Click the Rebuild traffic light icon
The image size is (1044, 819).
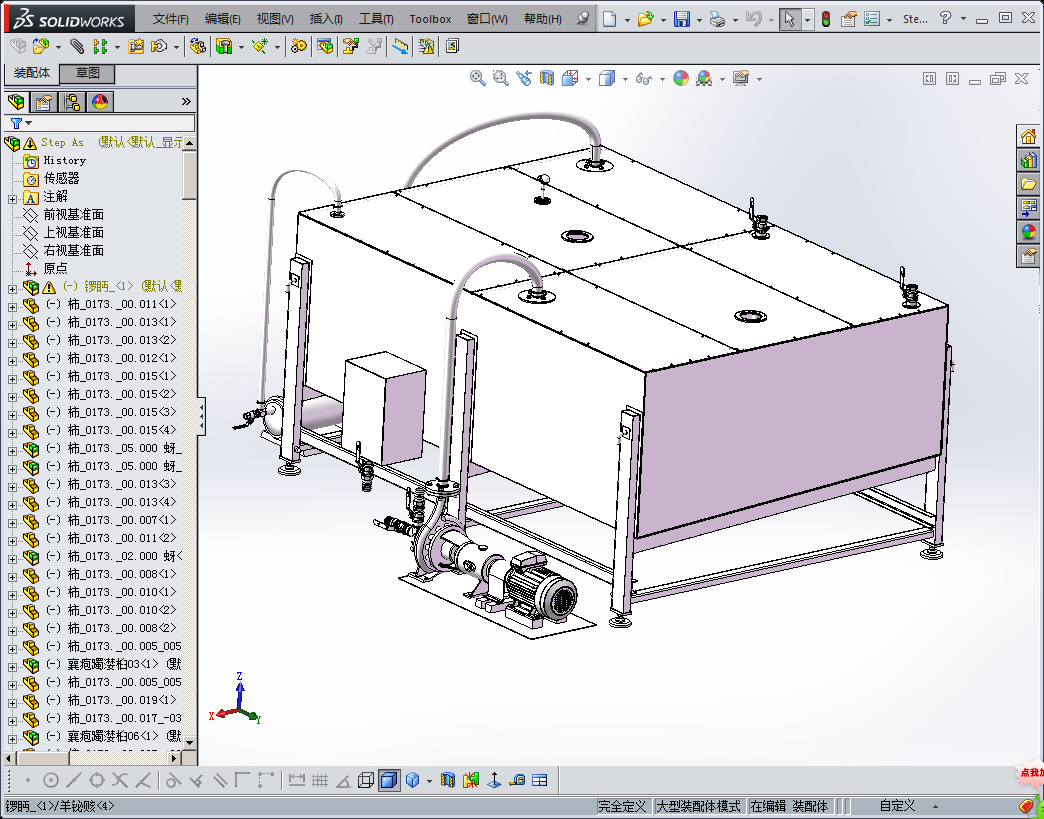pos(826,19)
